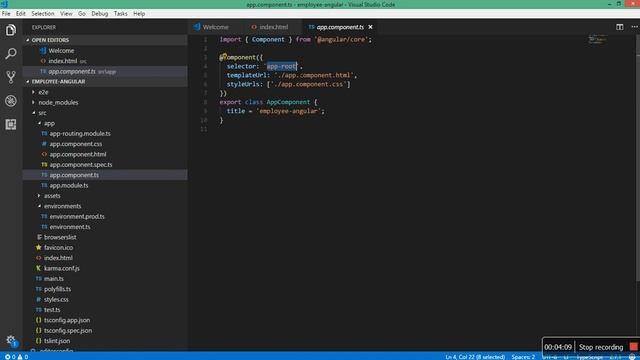Open the Debug menu

point(100,13)
